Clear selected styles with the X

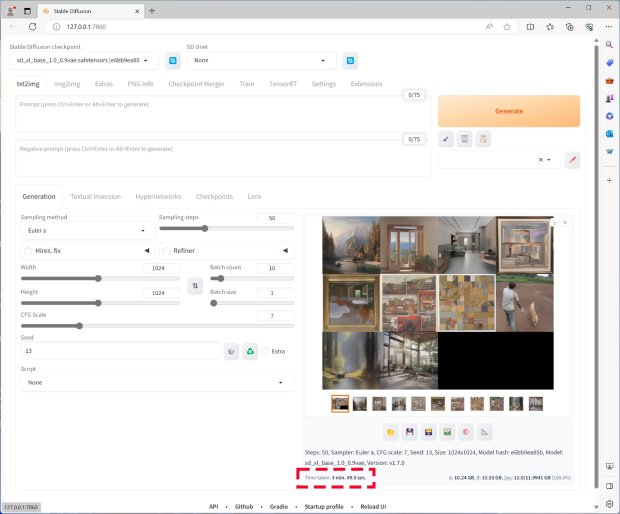pos(541,160)
